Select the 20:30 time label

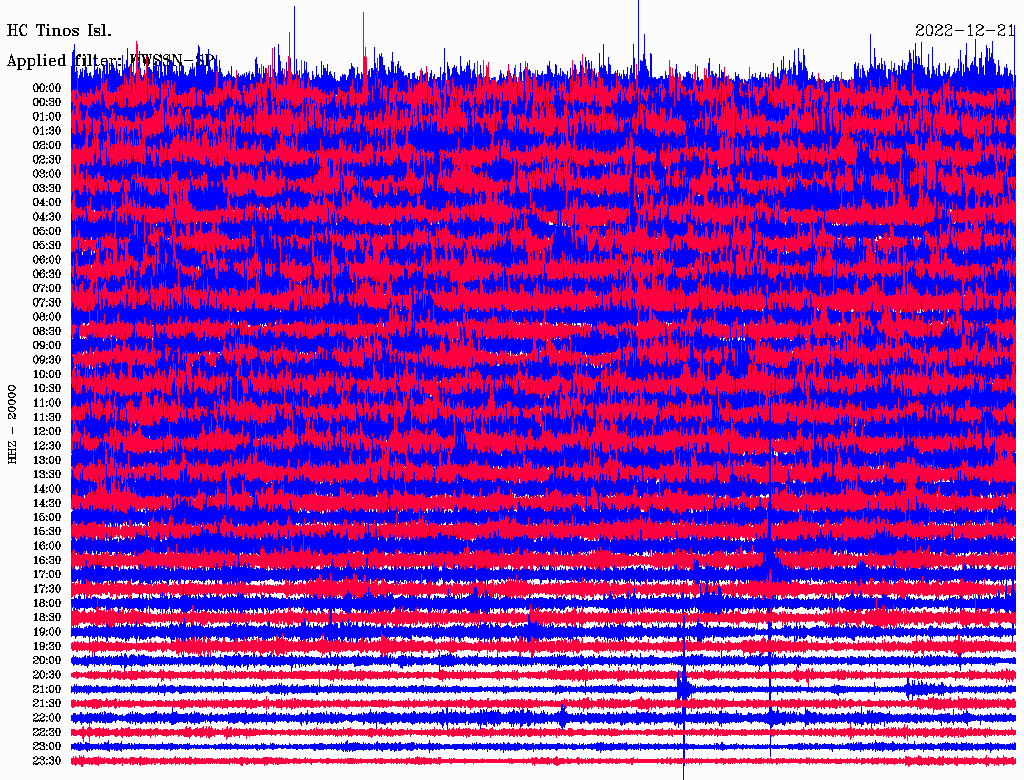(x=47, y=675)
